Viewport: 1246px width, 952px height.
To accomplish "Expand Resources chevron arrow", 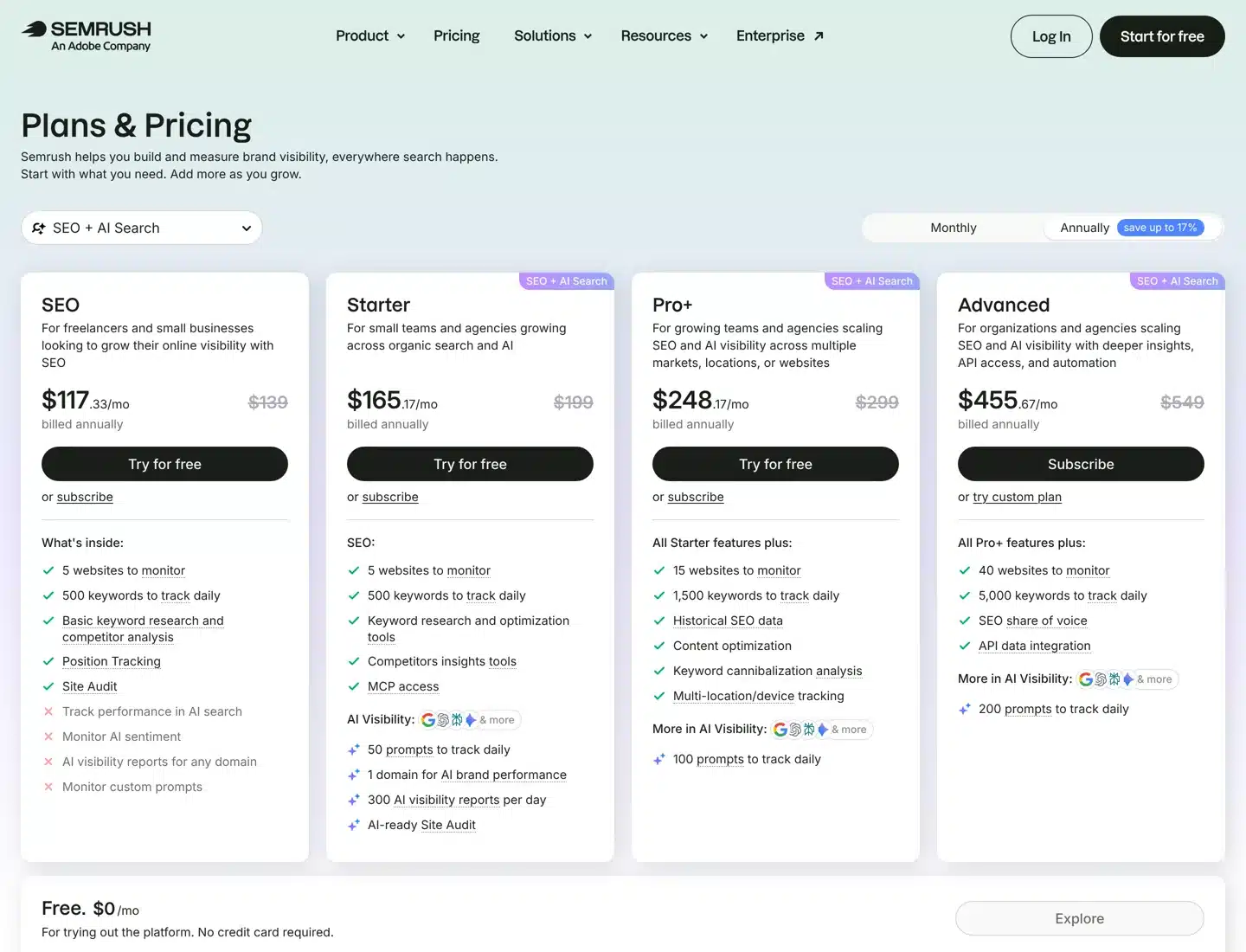I will 703,36.
